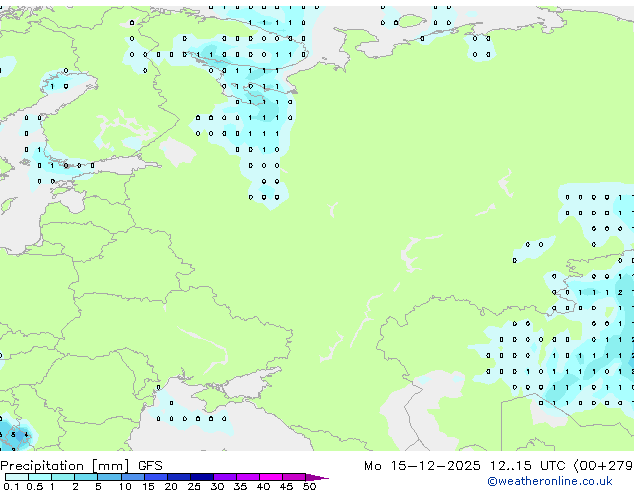Pick the dark navy legend swatch above 25
Image resolution: width=634 pixels, height=490 pixels.
pyautogui.click(x=201, y=477)
